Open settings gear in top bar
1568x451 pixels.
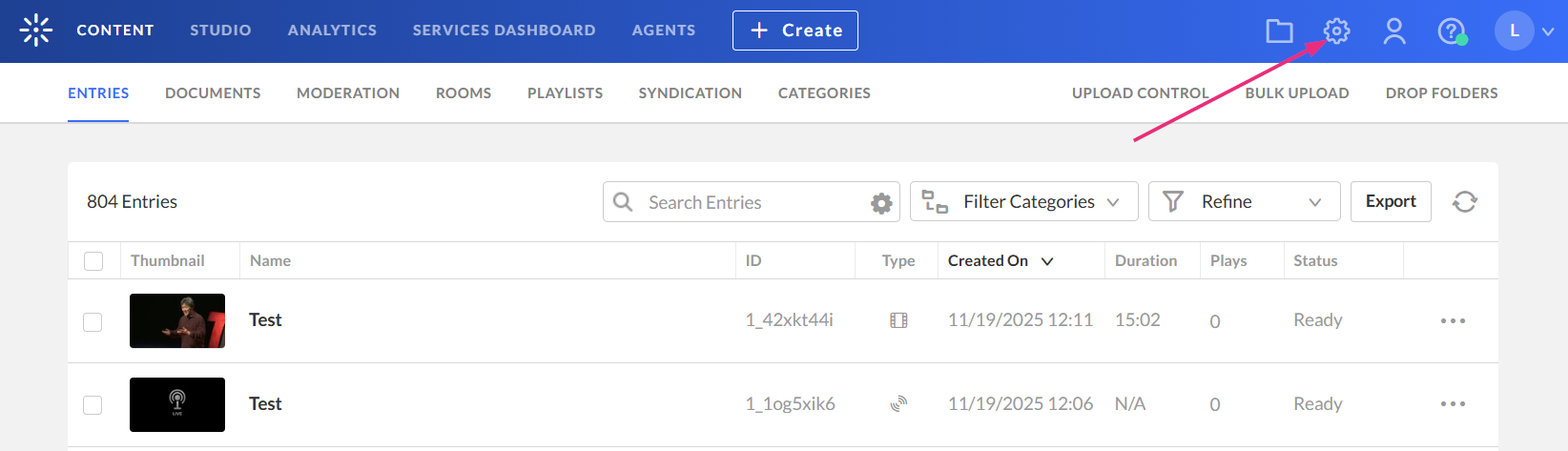1336,31
